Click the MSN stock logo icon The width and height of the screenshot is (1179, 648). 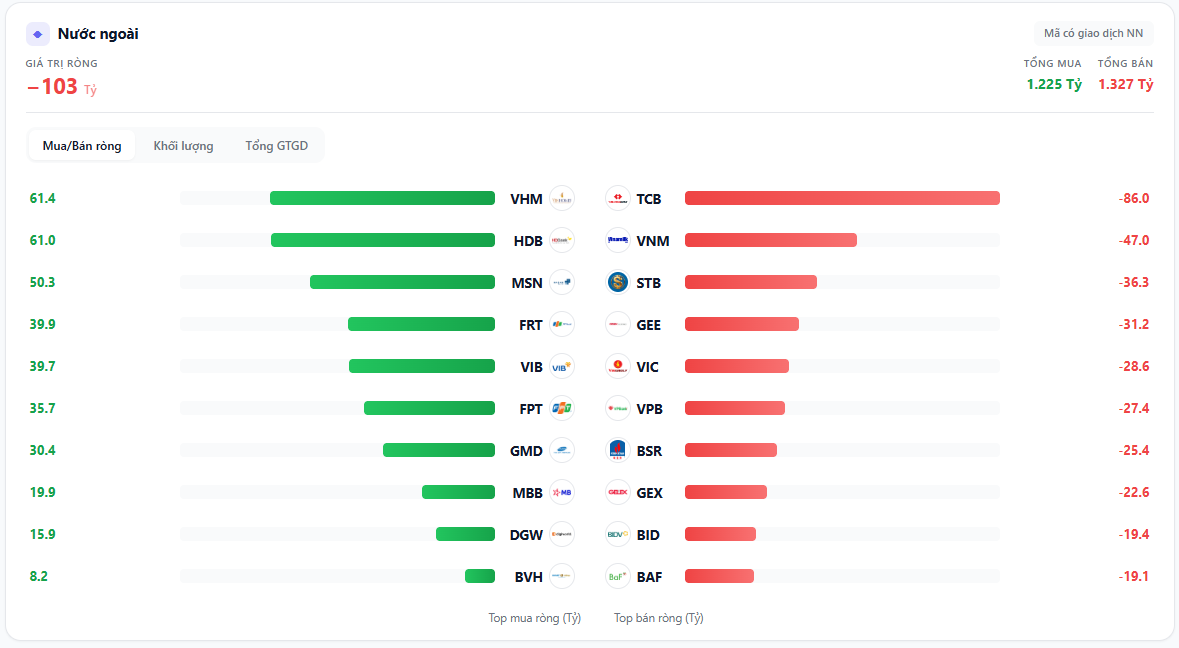[562, 283]
